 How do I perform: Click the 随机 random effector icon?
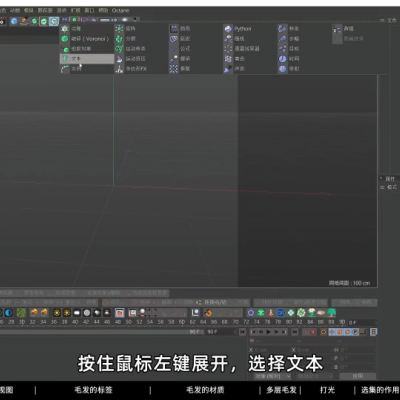[228, 39]
